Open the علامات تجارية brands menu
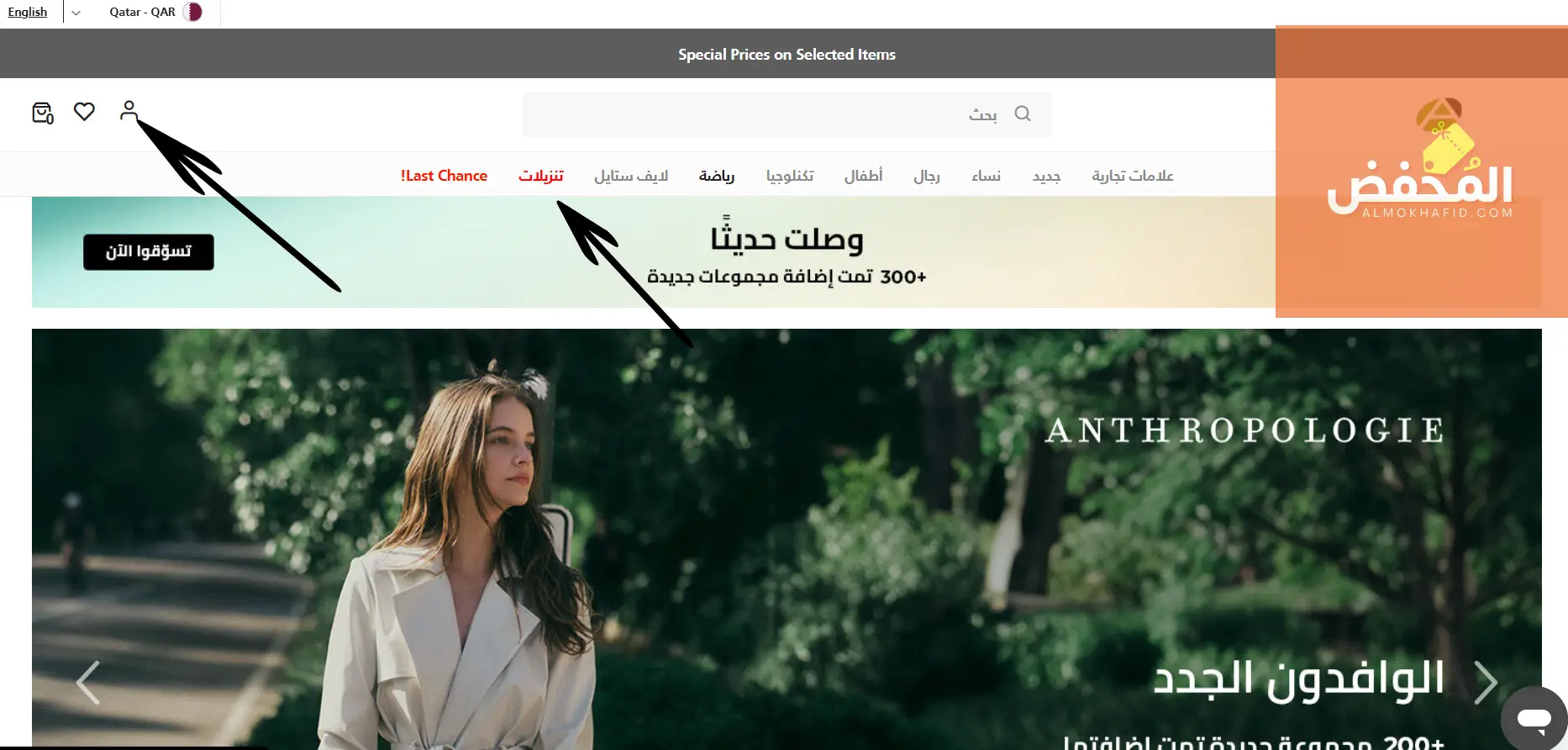 [1132, 176]
